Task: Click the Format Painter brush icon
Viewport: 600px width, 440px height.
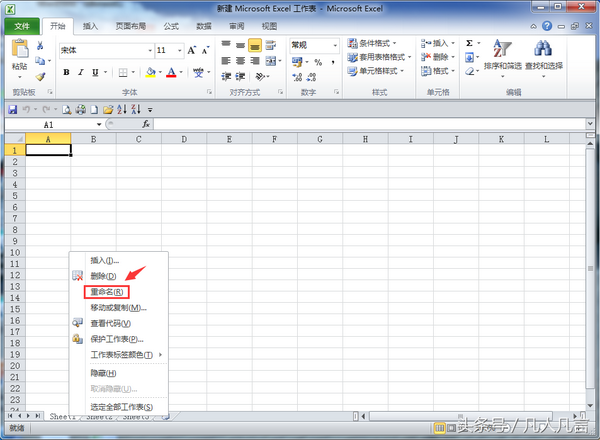Action: 41,77
